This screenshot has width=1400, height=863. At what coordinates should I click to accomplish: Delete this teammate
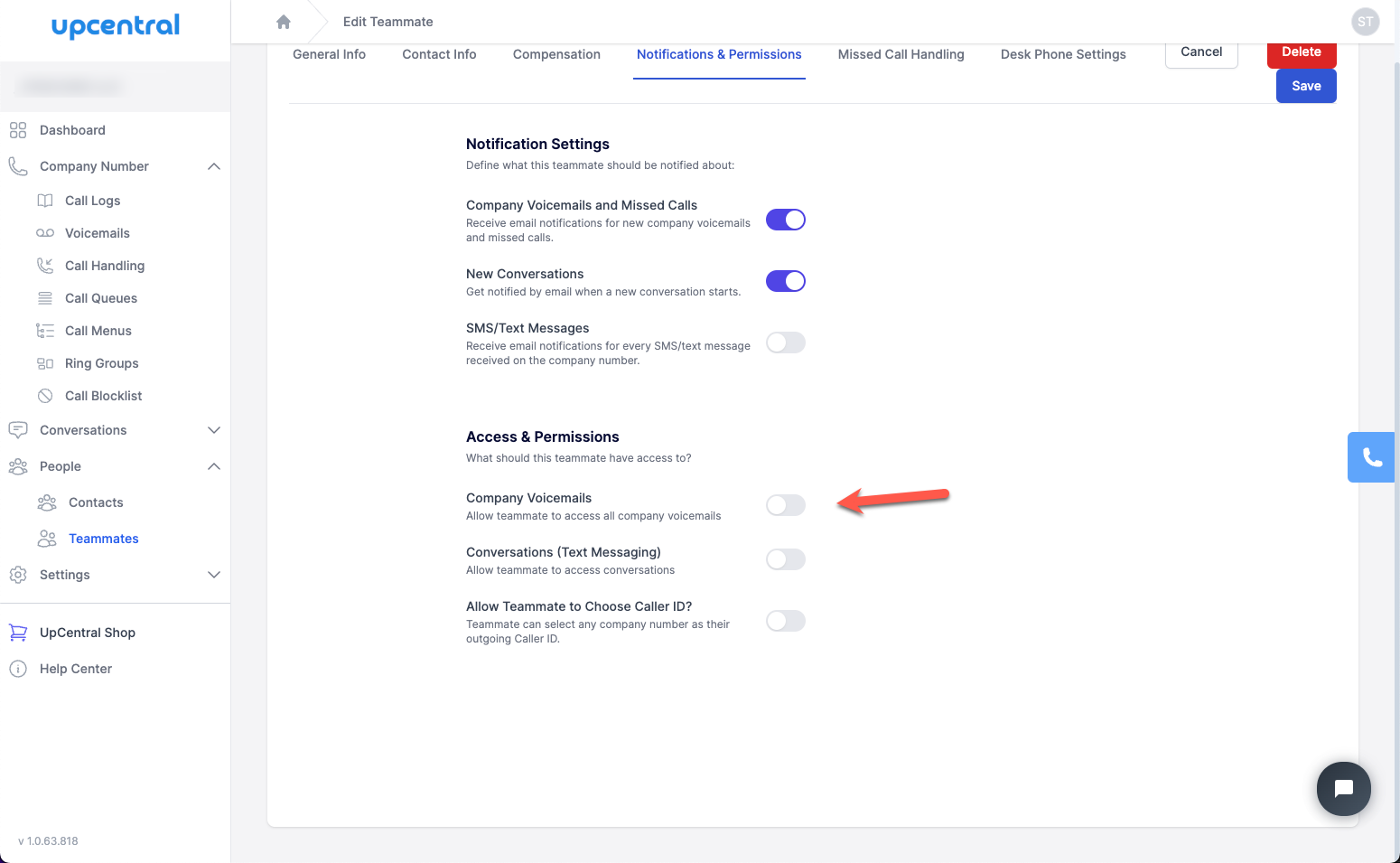click(1302, 52)
